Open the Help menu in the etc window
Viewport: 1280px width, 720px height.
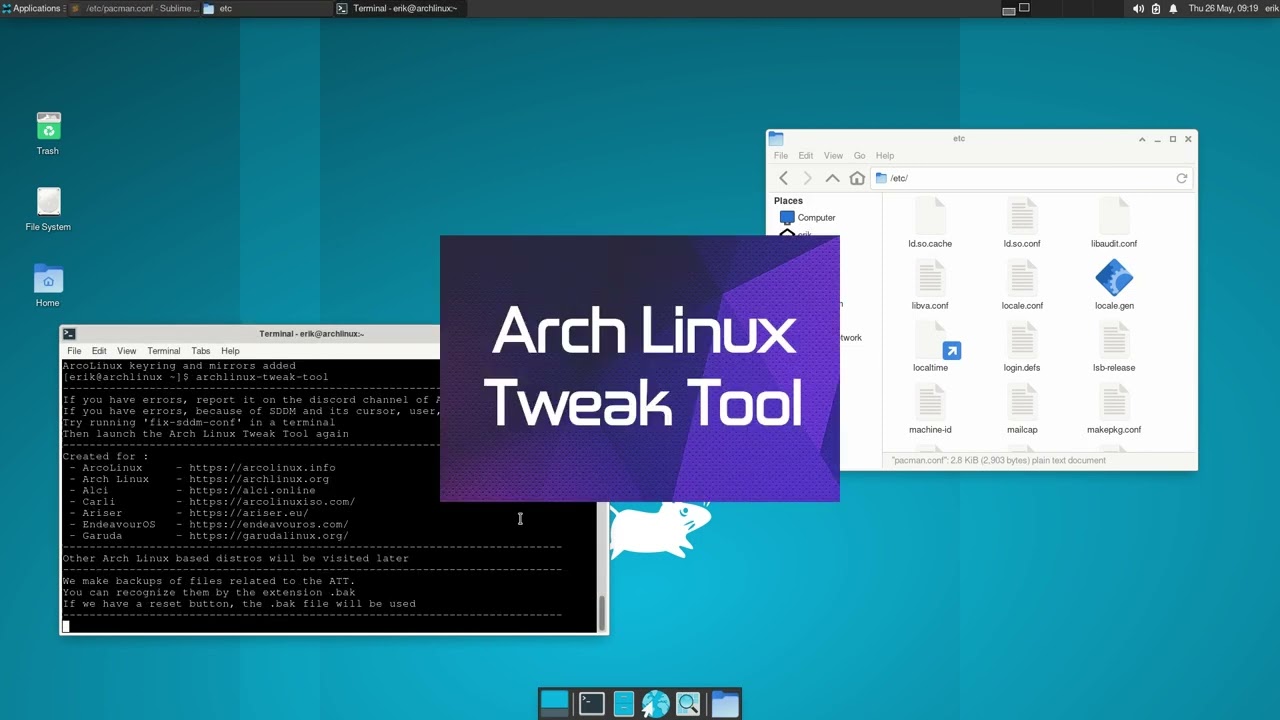(885, 156)
